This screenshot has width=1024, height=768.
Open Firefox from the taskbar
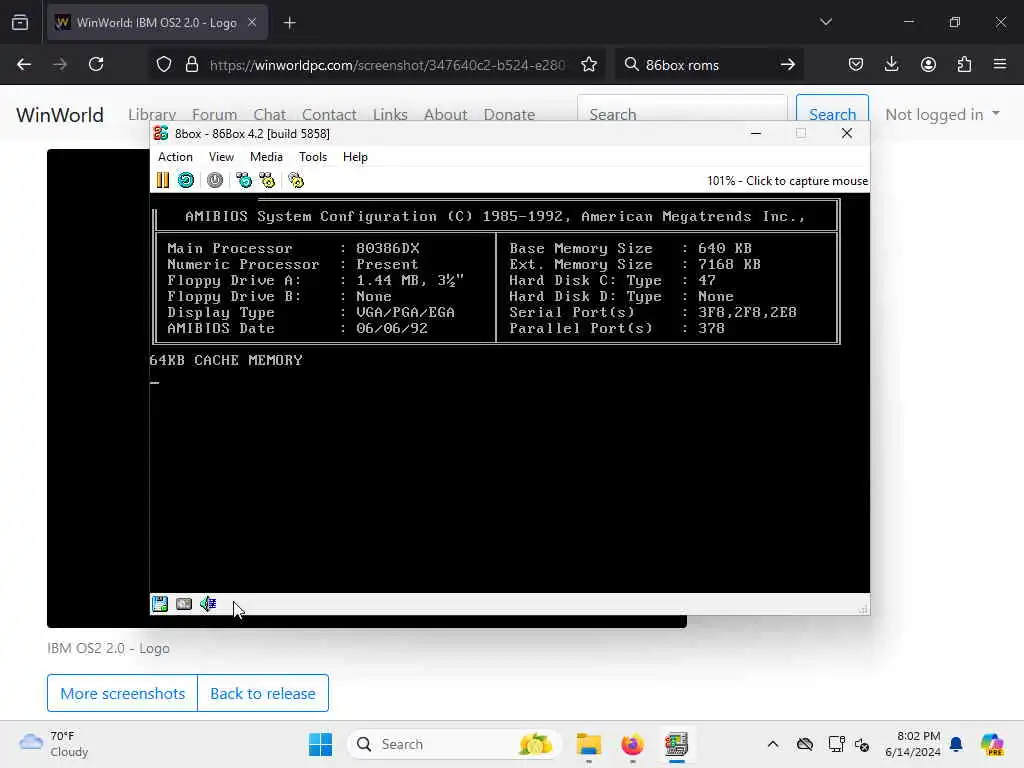click(x=632, y=744)
